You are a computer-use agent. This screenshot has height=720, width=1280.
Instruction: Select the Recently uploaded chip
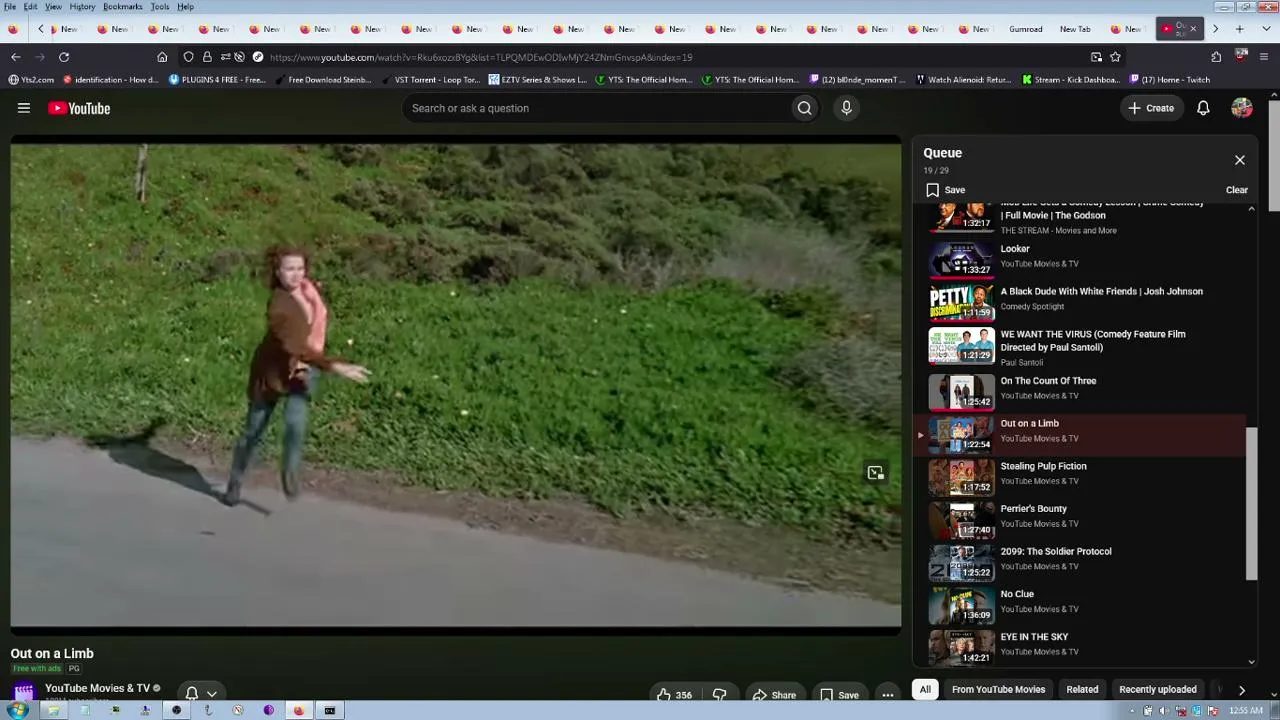[x=1157, y=689]
